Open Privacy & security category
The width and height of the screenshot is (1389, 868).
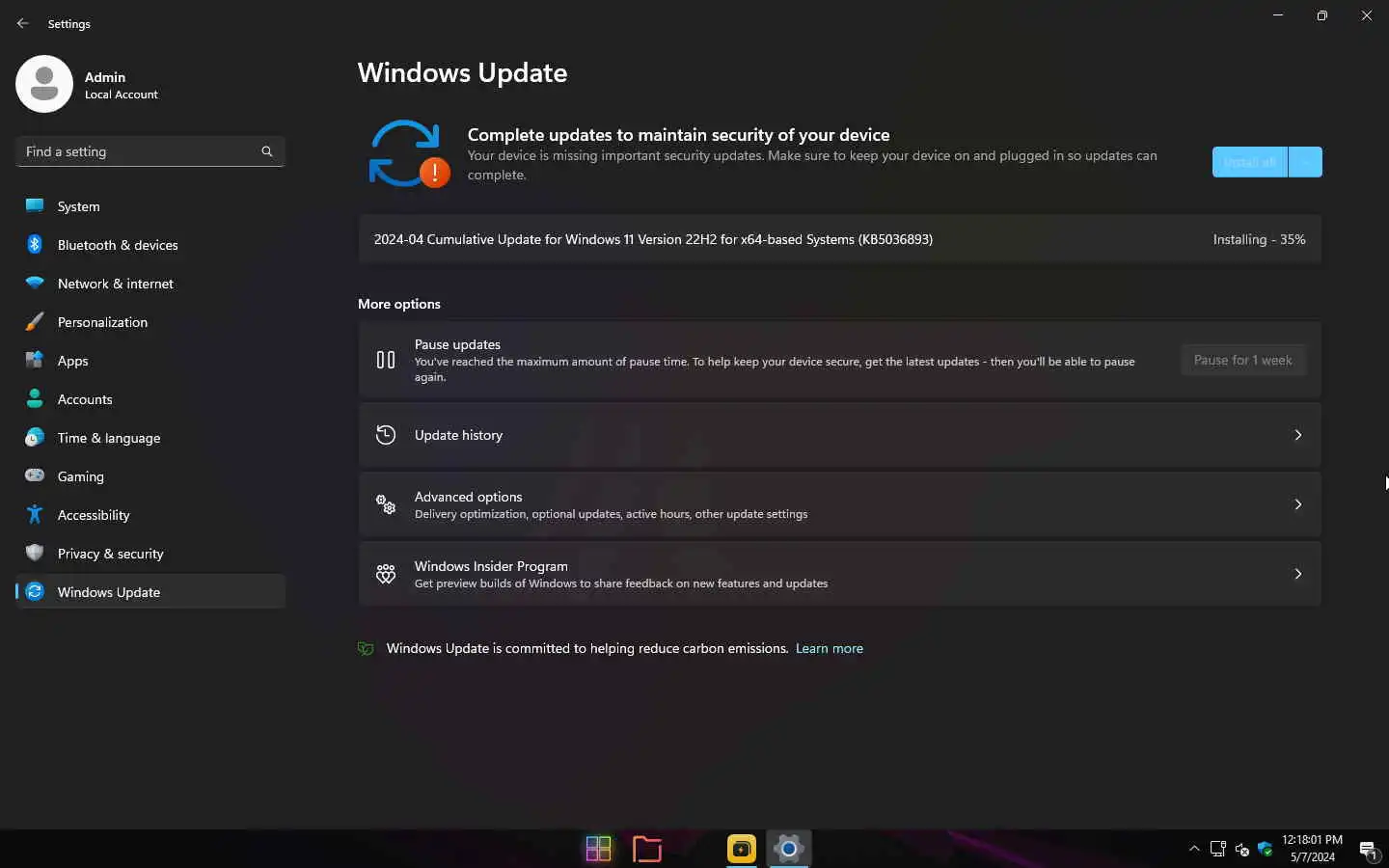click(150, 554)
